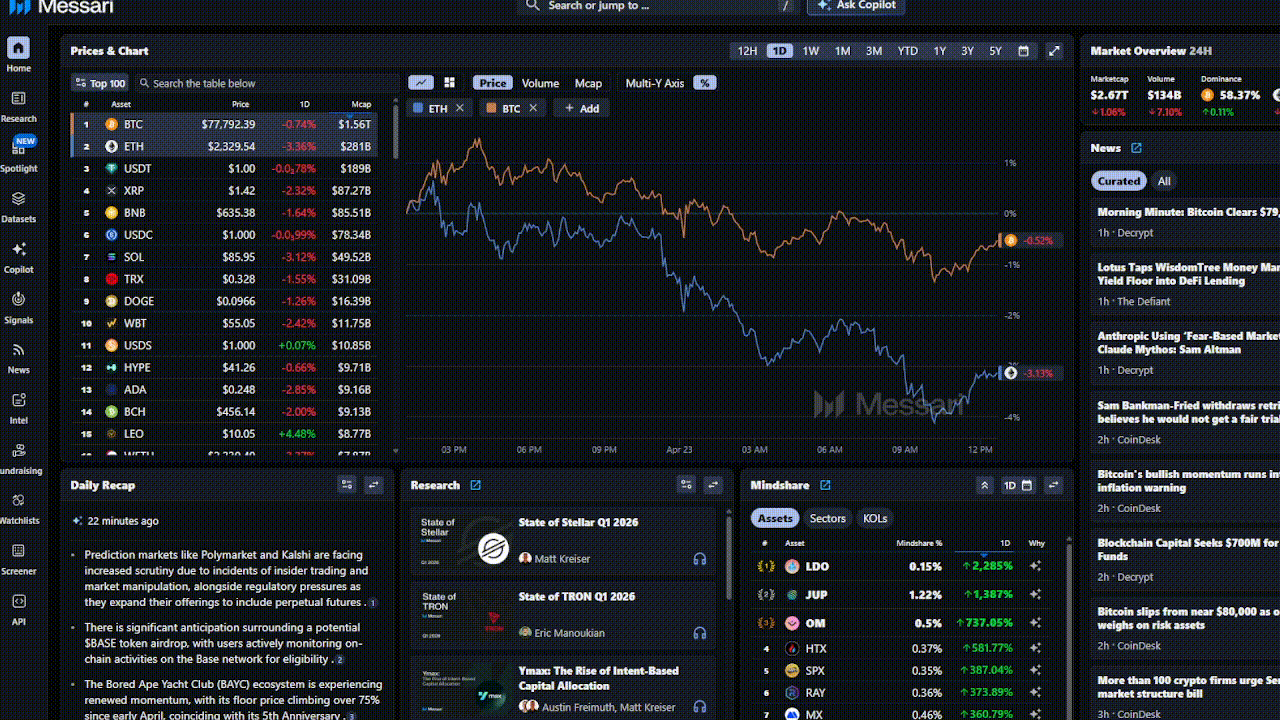1280x720 pixels.
Task: Open the Mindshare panel external link icon
Action: point(825,485)
